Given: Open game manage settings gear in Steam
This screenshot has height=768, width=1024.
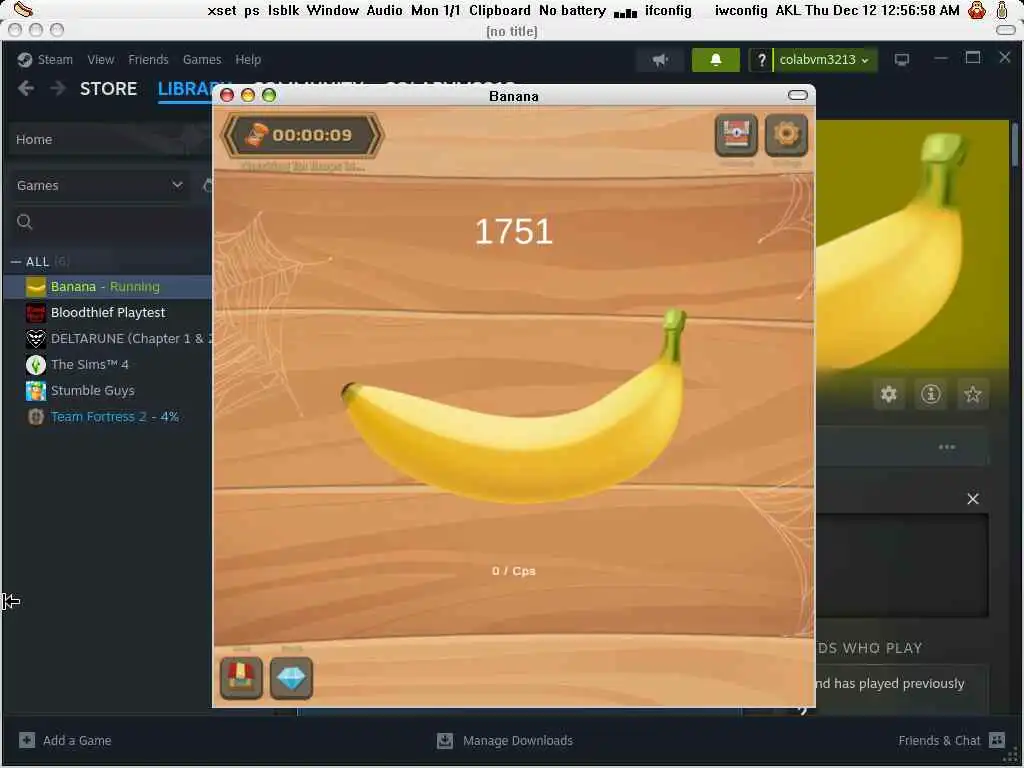Looking at the screenshot, I should [x=889, y=394].
